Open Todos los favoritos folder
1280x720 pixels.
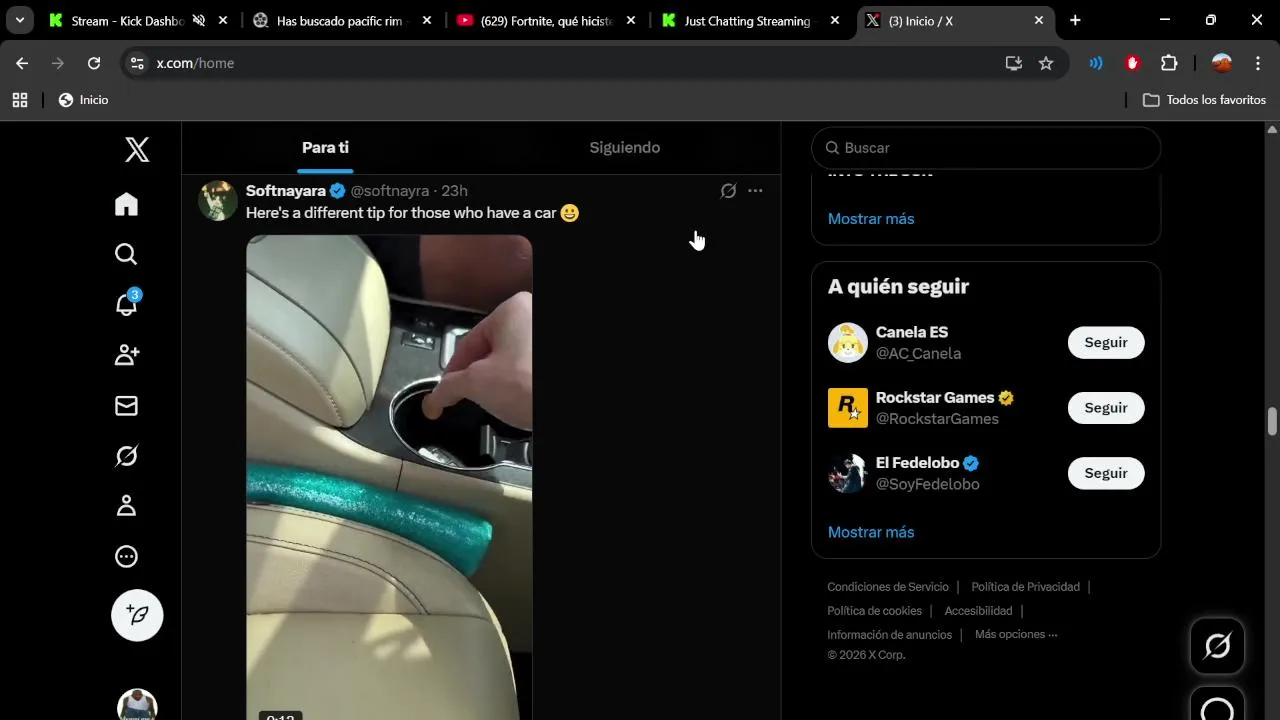pyautogui.click(x=1204, y=100)
